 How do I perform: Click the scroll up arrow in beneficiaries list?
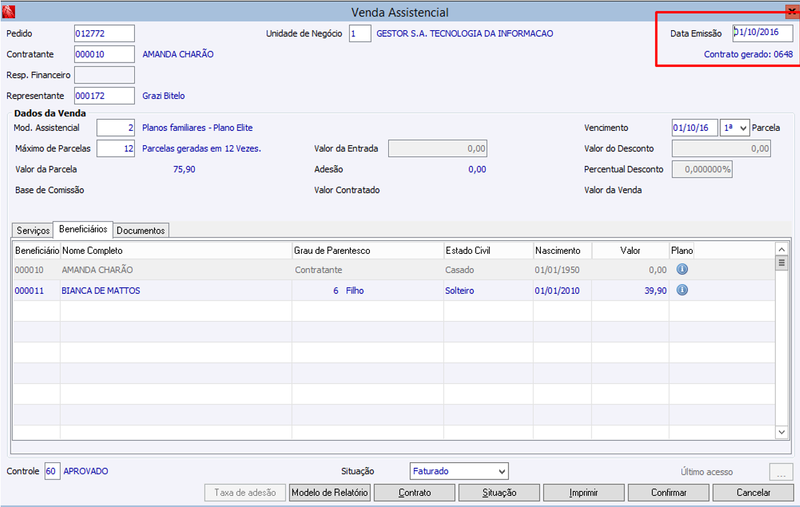782,249
